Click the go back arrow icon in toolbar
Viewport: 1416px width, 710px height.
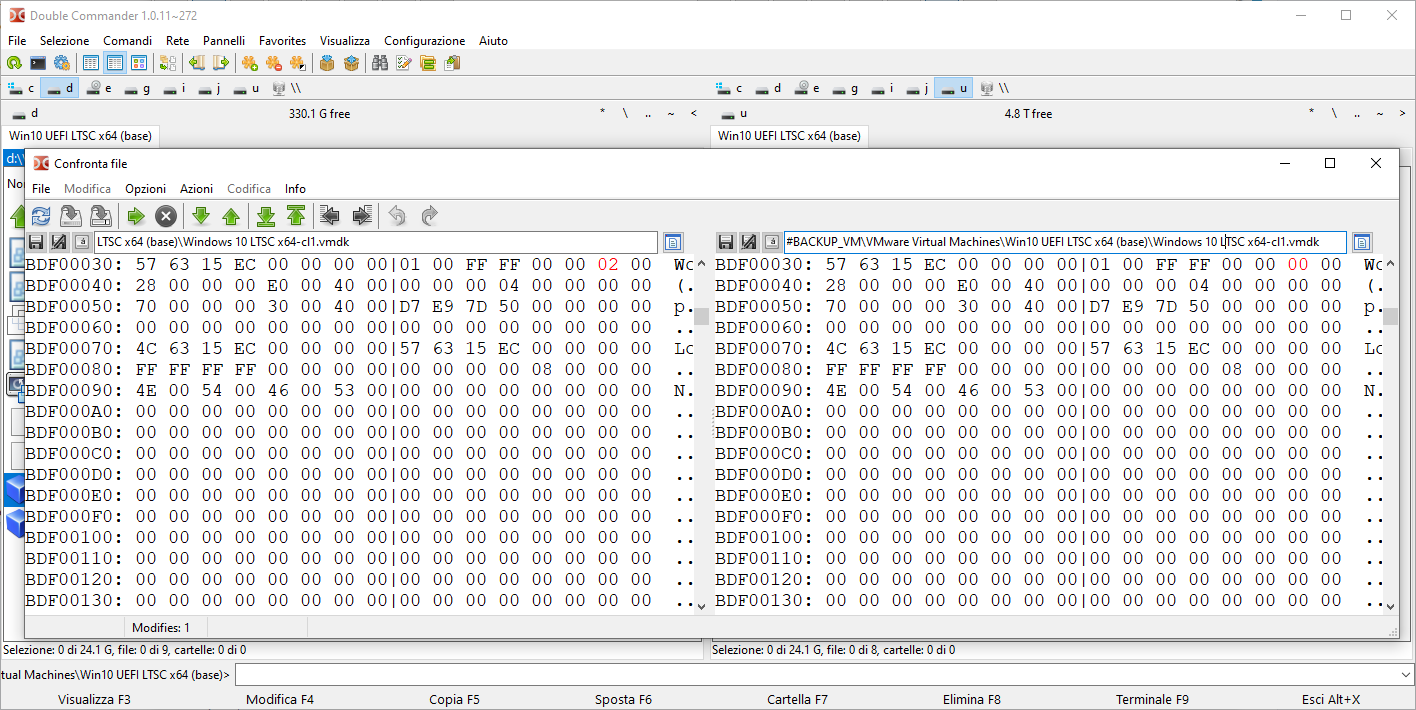pyautogui.click(x=197, y=63)
